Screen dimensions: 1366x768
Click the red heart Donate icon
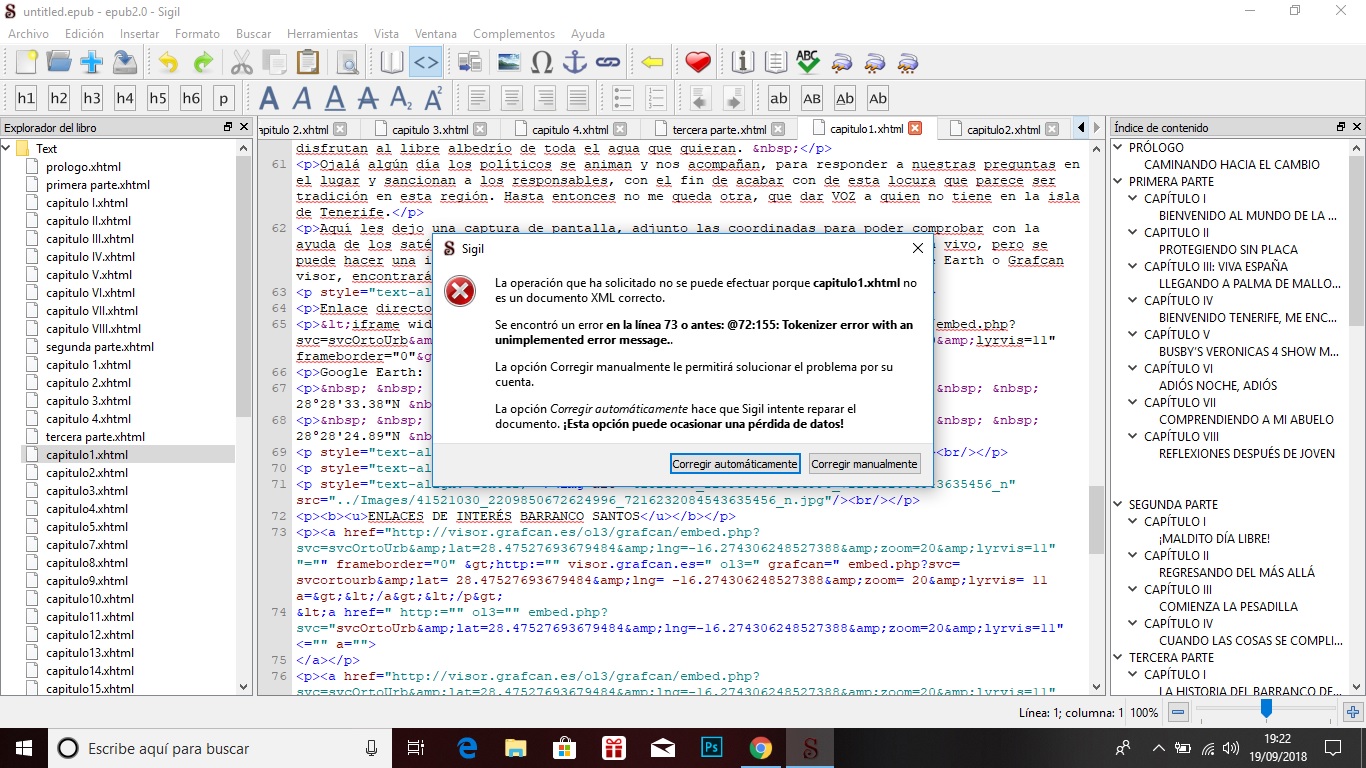[697, 62]
